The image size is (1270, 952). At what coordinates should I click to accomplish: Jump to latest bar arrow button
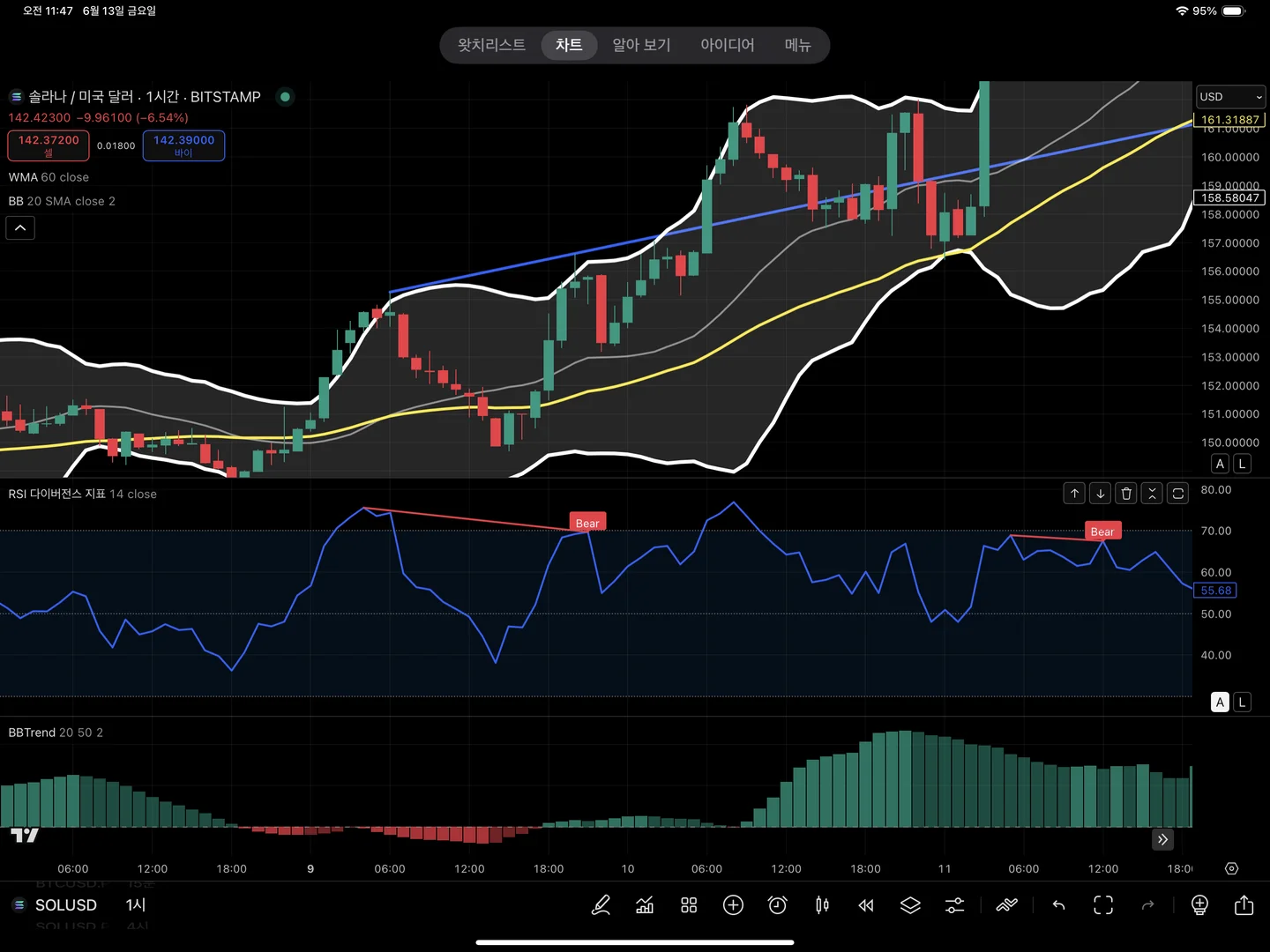coord(1162,839)
